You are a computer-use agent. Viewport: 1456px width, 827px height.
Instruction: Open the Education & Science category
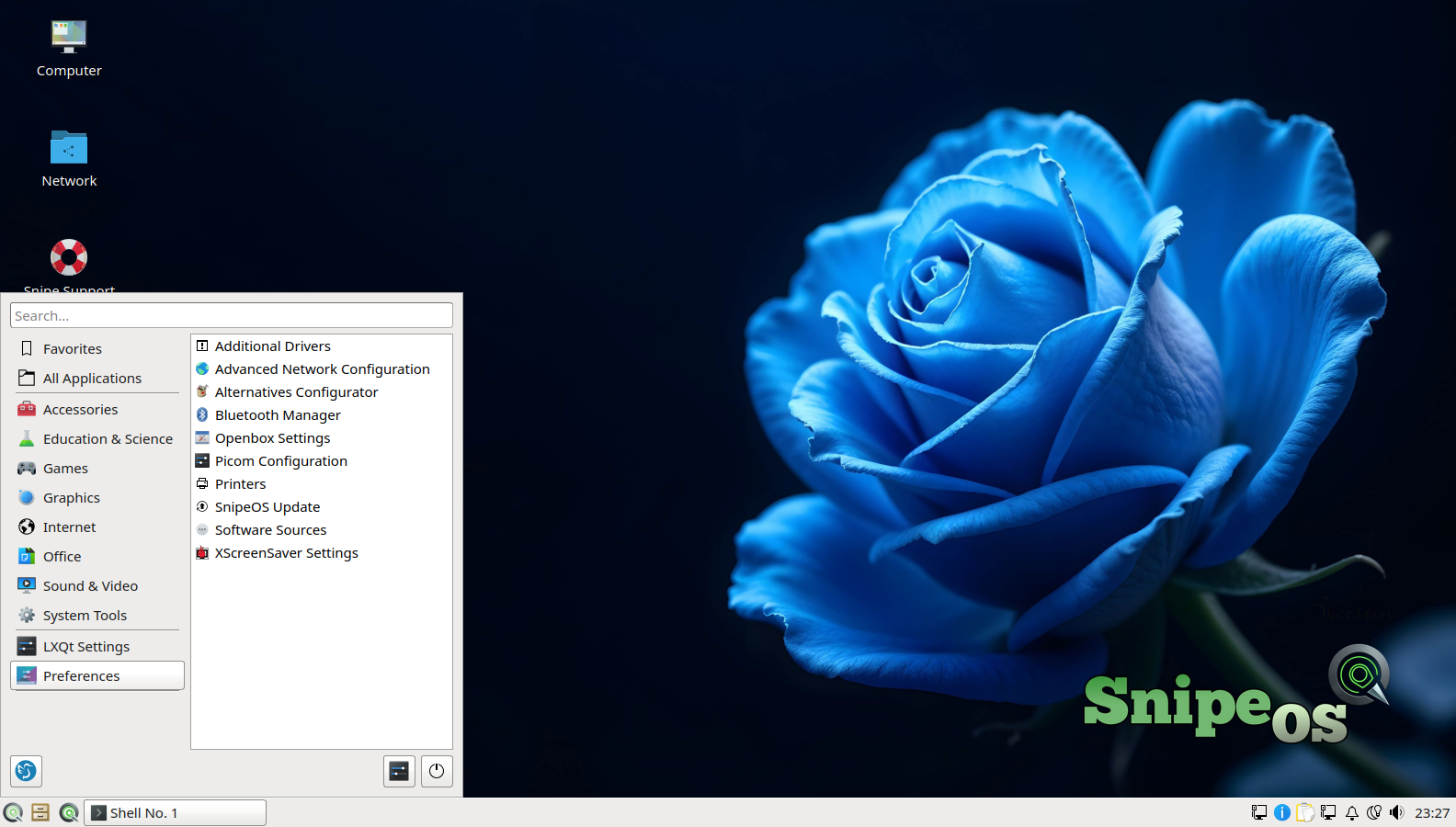coord(97,439)
